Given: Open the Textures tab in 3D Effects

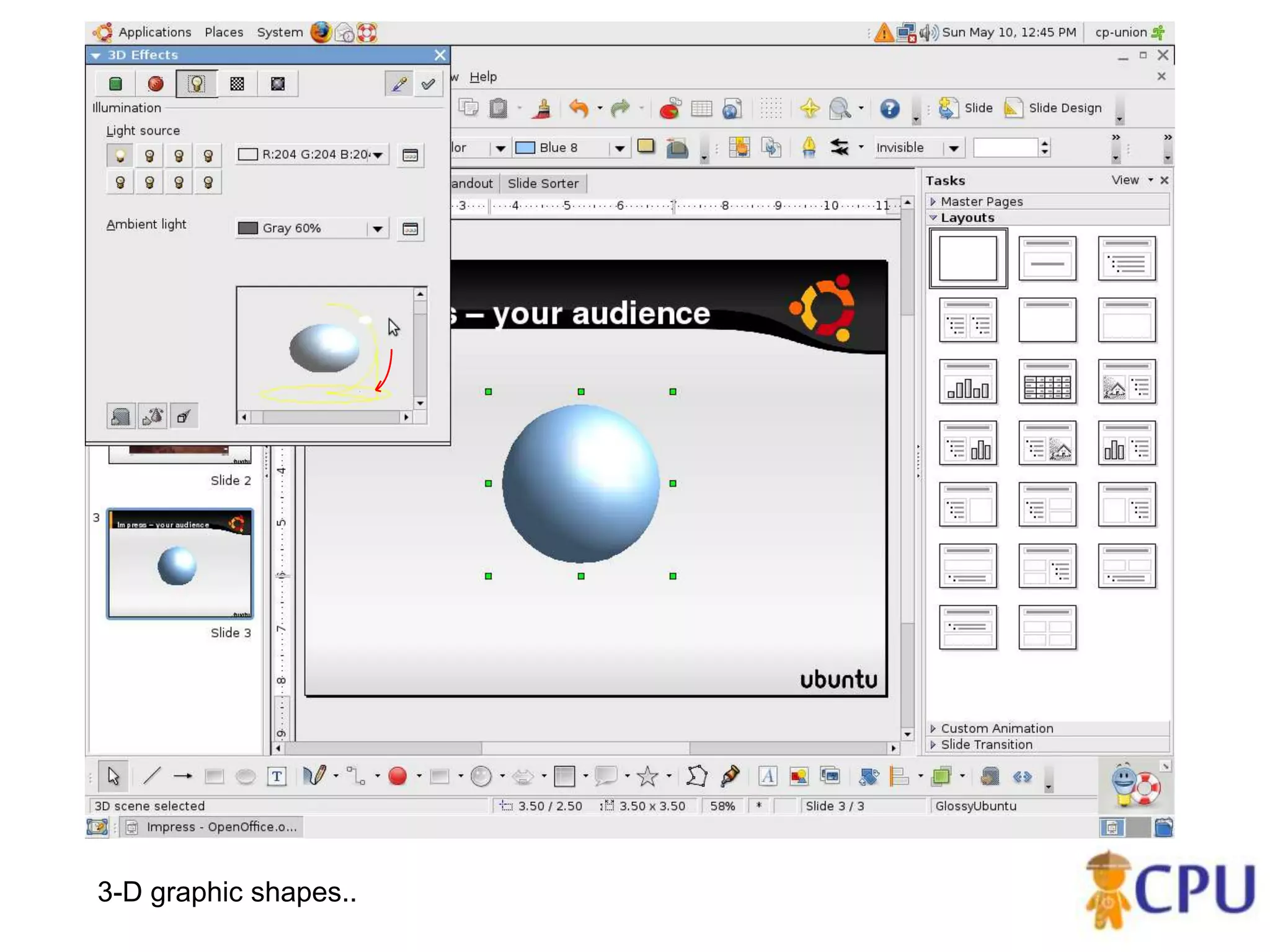Looking at the screenshot, I should point(237,84).
